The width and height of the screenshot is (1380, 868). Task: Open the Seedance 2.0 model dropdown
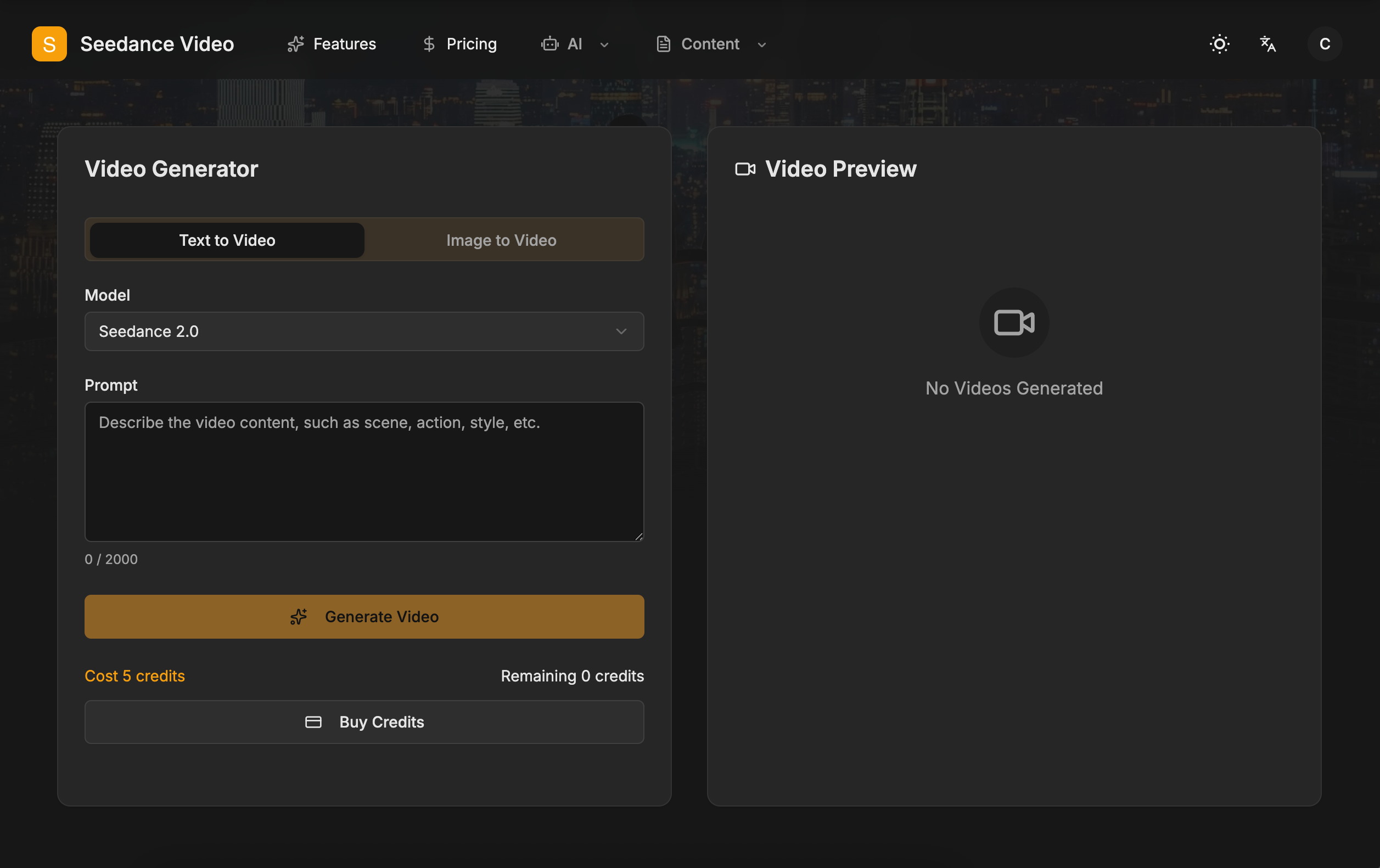point(364,331)
